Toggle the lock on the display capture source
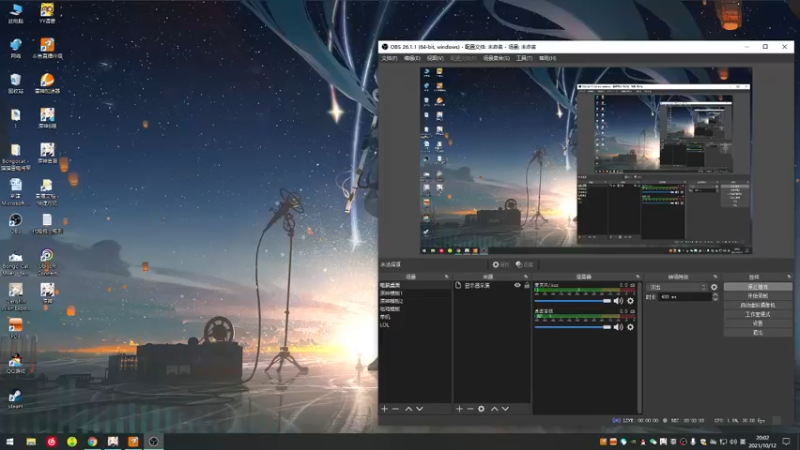Screen dimensions: 800x450 coord(527,286)
